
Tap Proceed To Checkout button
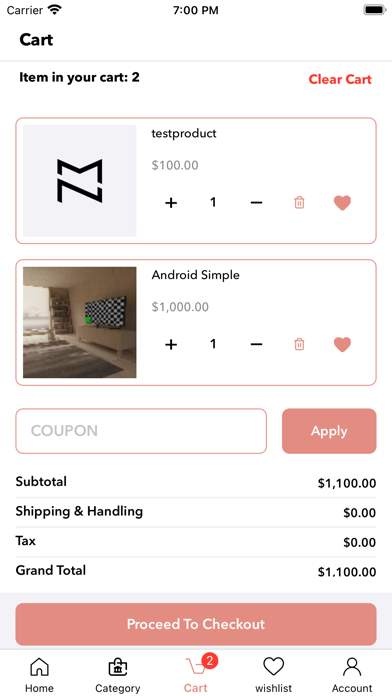[x=196, y=624]
